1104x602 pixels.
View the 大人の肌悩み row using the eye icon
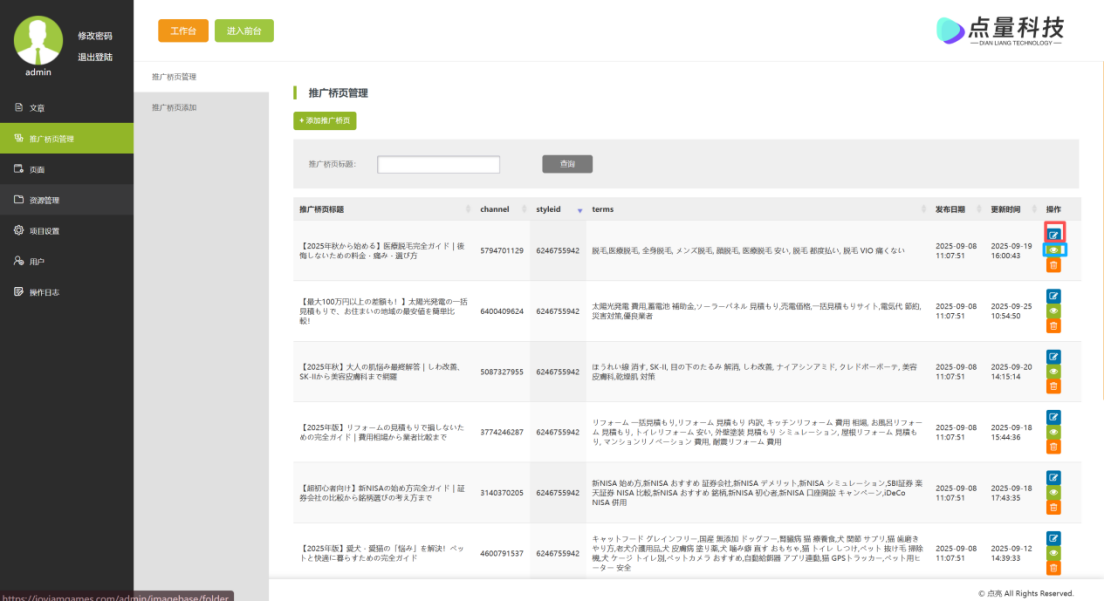(1053, 371)
